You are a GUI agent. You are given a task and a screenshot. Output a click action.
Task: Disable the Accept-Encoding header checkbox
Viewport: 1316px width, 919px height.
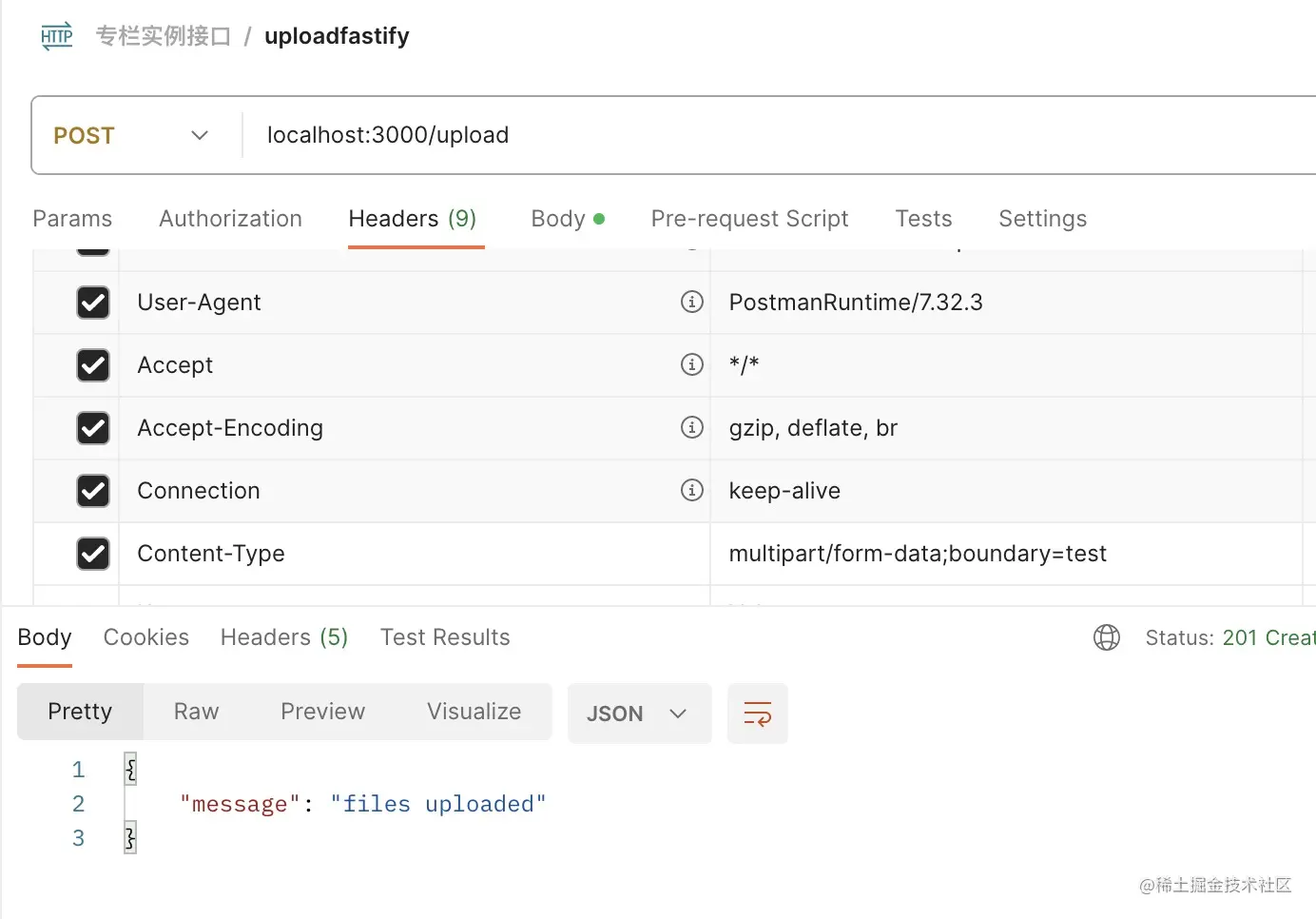(93, 428)
